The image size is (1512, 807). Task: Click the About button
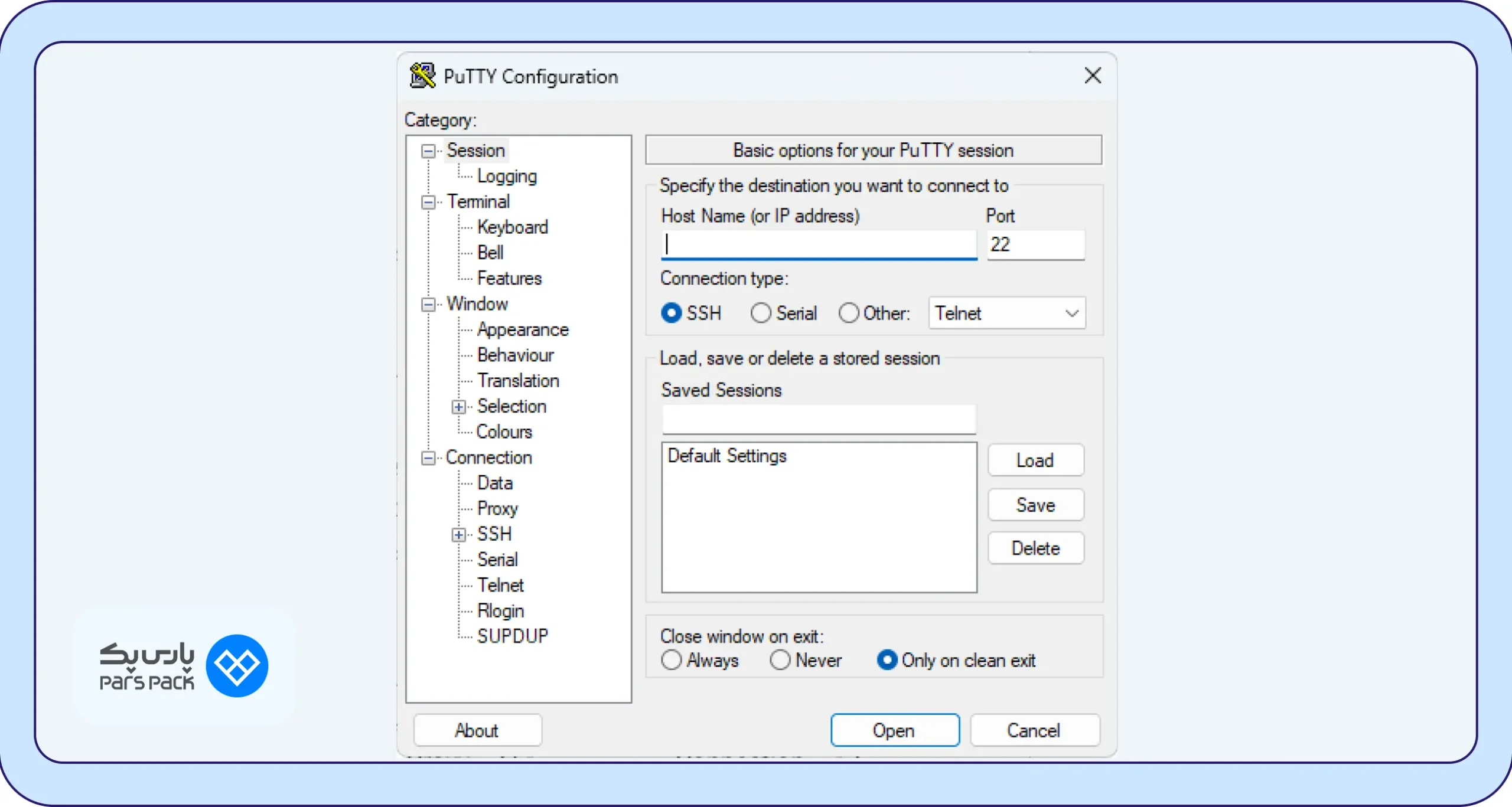[x=477, y=731]
